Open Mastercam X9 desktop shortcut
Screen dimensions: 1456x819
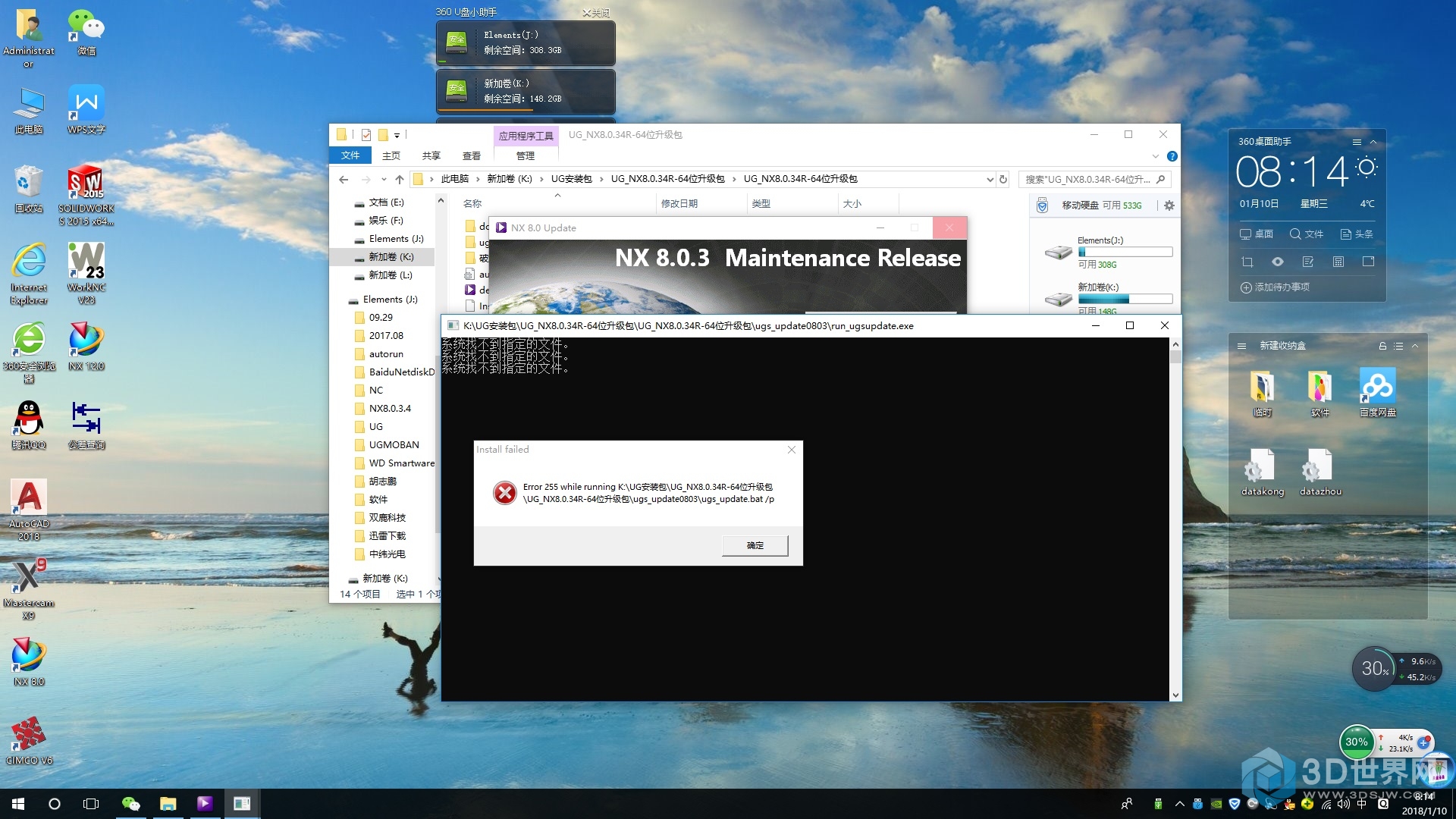pos(29,589)
